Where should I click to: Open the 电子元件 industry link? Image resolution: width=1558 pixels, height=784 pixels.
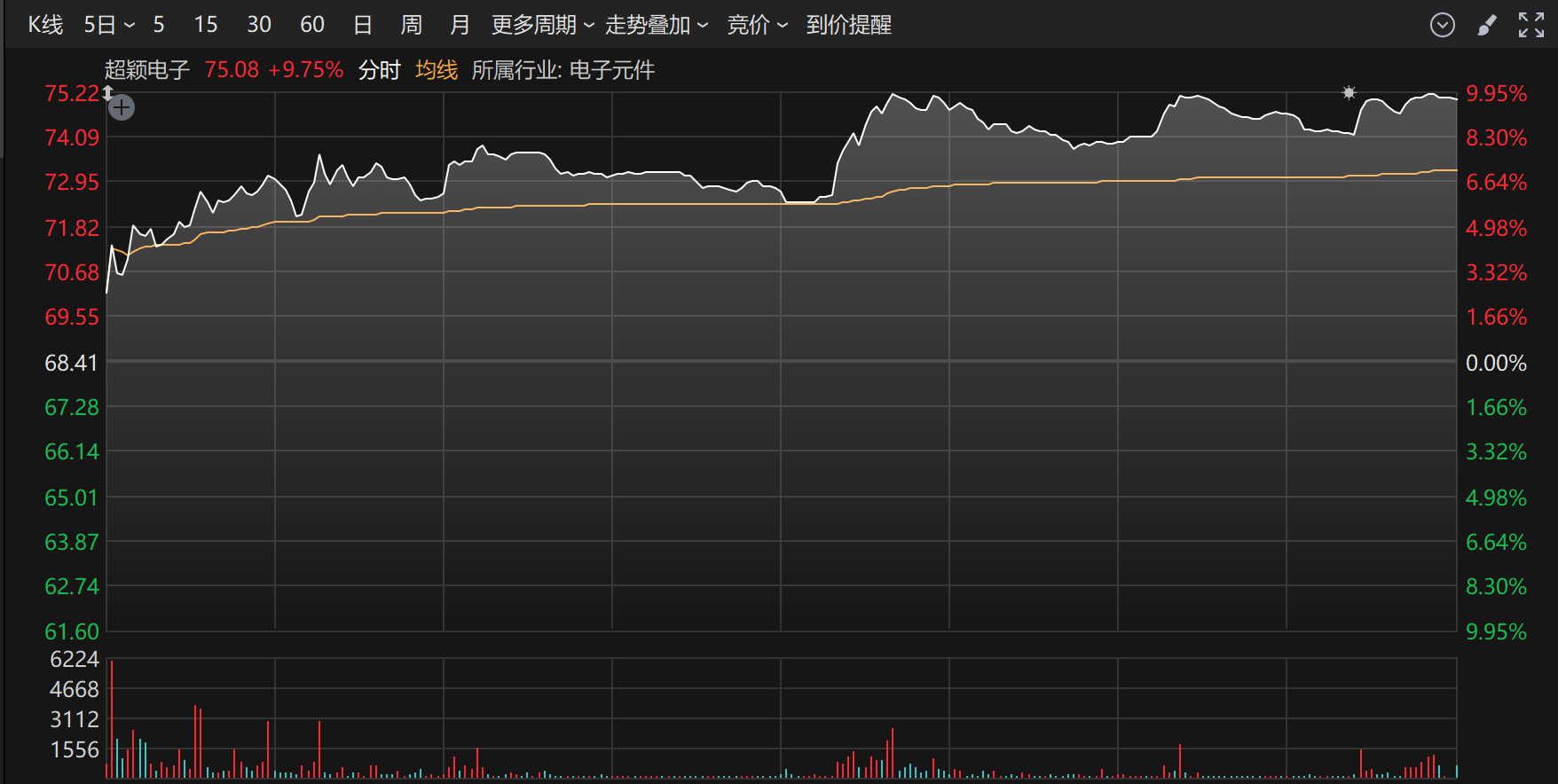click(x=611, y=70)
